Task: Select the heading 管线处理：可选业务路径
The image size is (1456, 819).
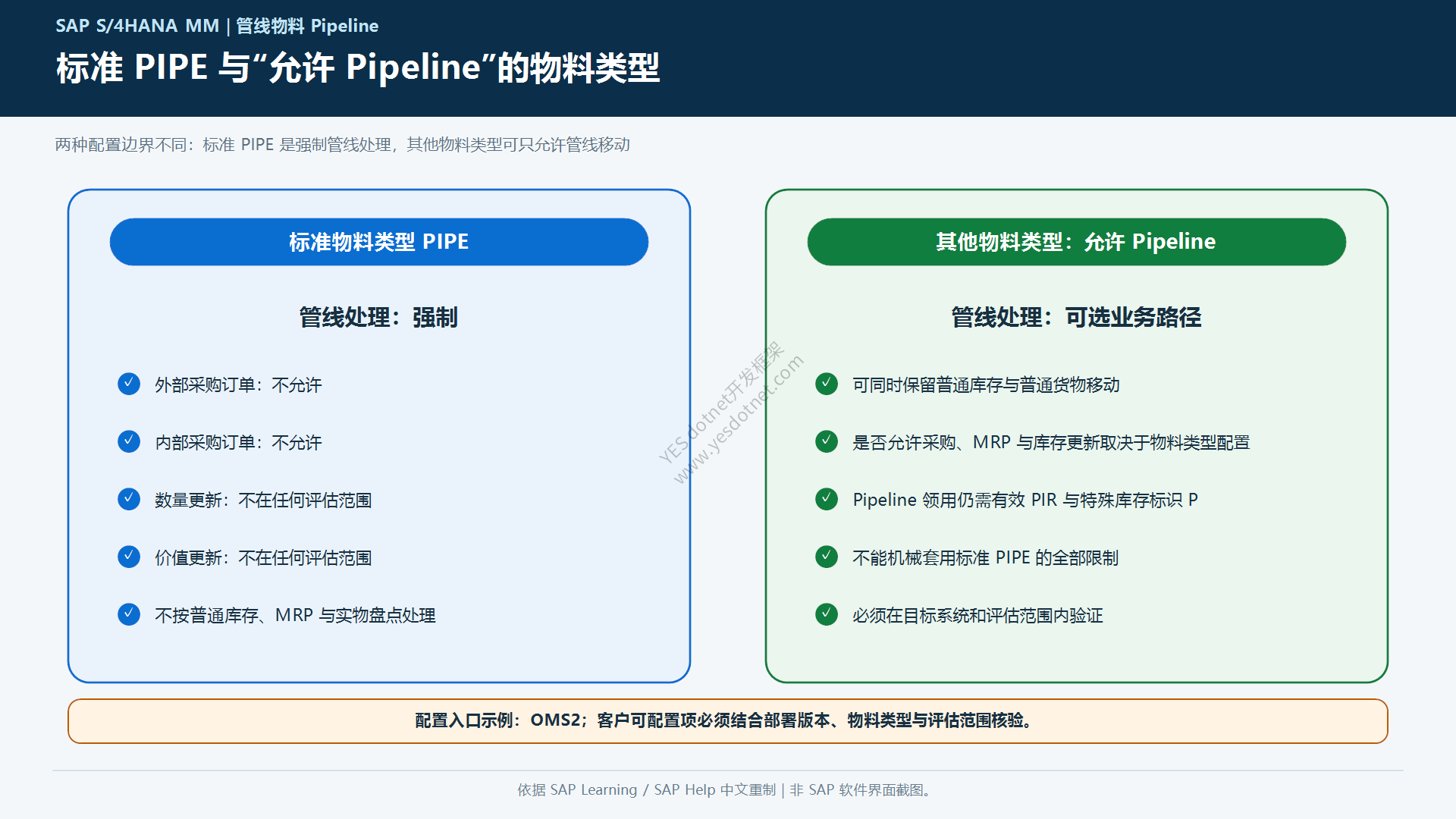Action: click(x=1077, y=317)
